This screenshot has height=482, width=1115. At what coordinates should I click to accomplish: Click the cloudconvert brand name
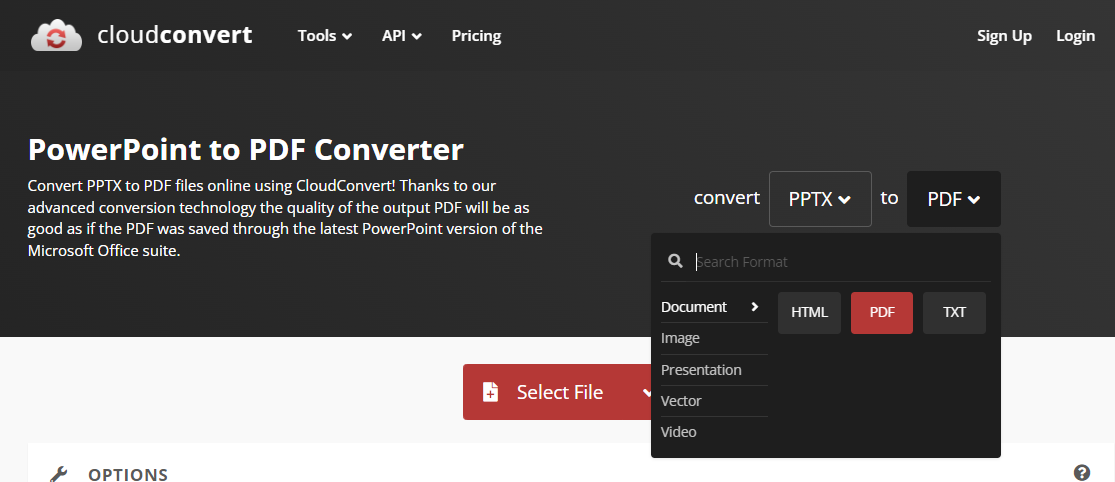(175, 35)
